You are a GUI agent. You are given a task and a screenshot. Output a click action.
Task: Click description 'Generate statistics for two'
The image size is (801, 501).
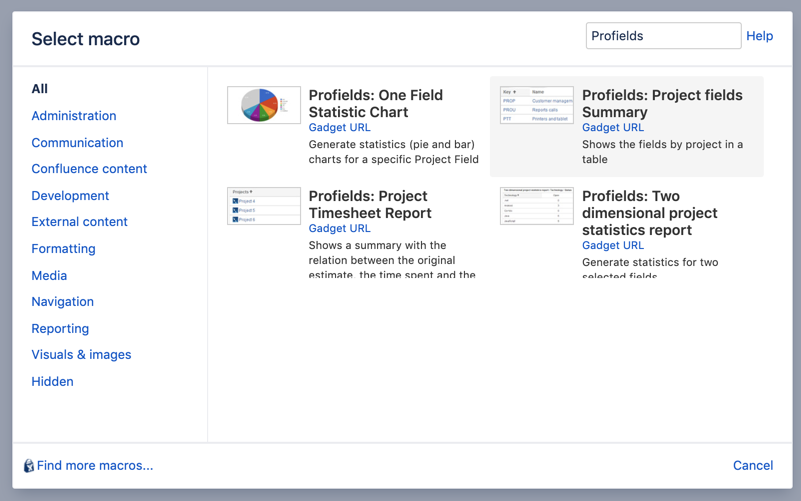coord(650,267)
